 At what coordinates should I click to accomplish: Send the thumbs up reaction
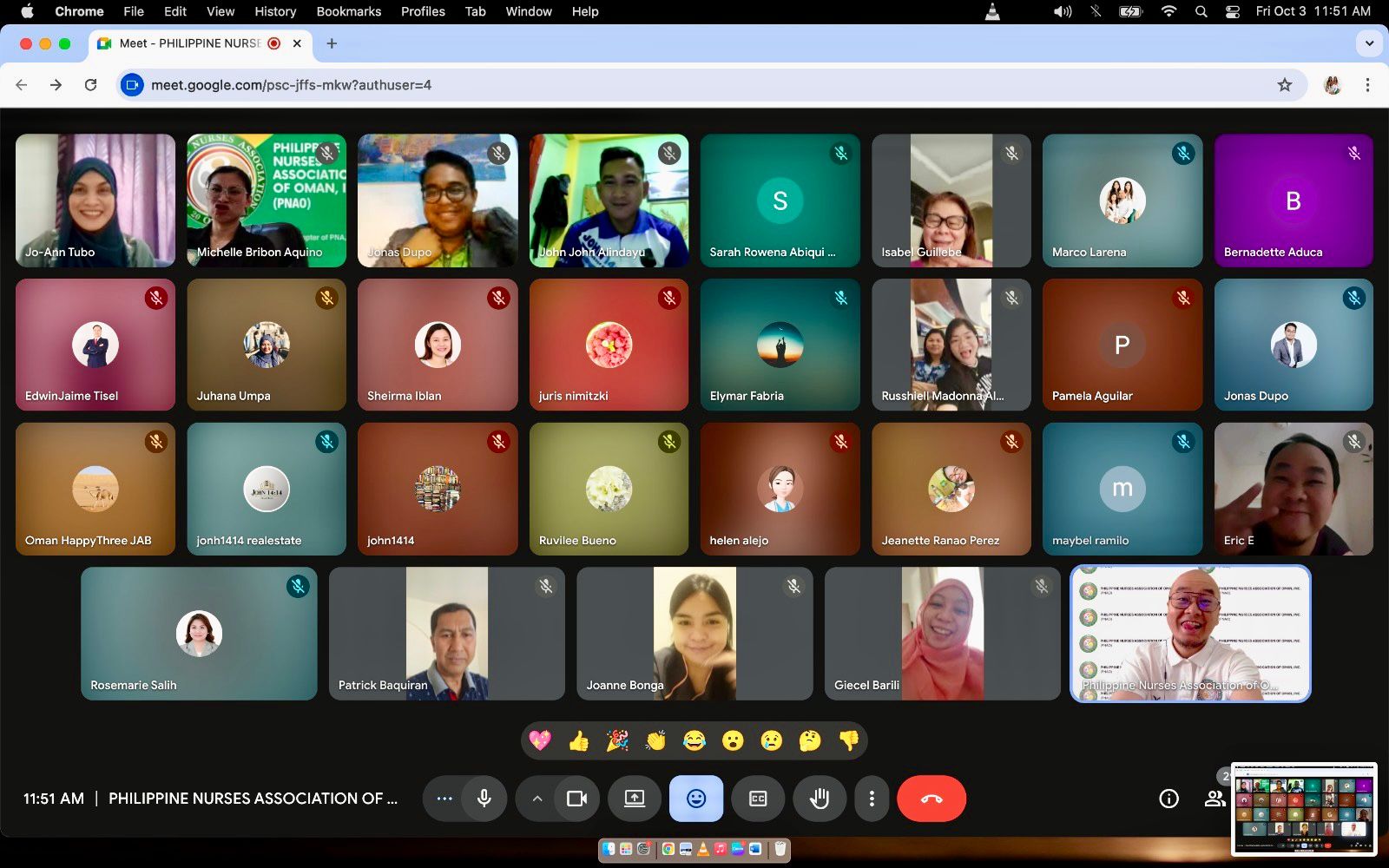point(579,740)
